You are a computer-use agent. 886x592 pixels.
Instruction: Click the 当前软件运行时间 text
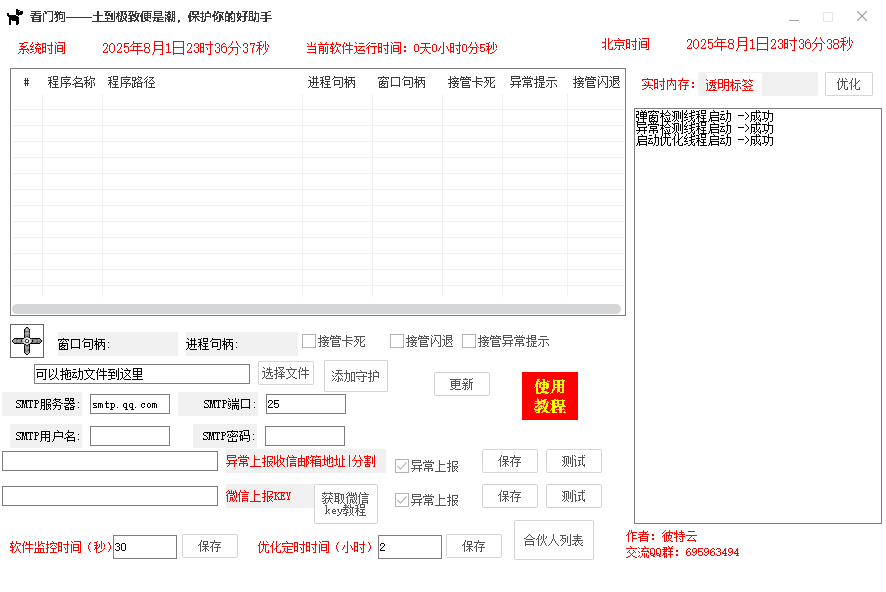tap(402, 48)
